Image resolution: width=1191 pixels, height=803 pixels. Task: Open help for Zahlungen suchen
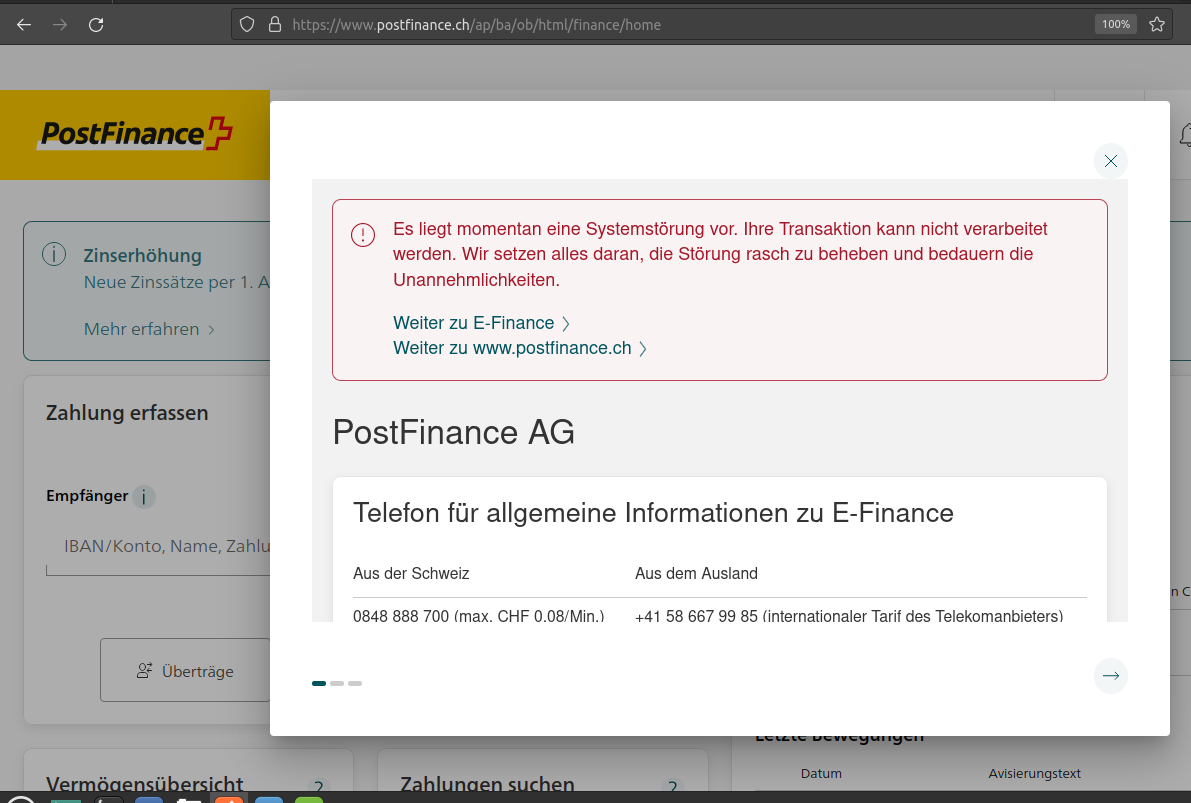[x=672, y=787]
